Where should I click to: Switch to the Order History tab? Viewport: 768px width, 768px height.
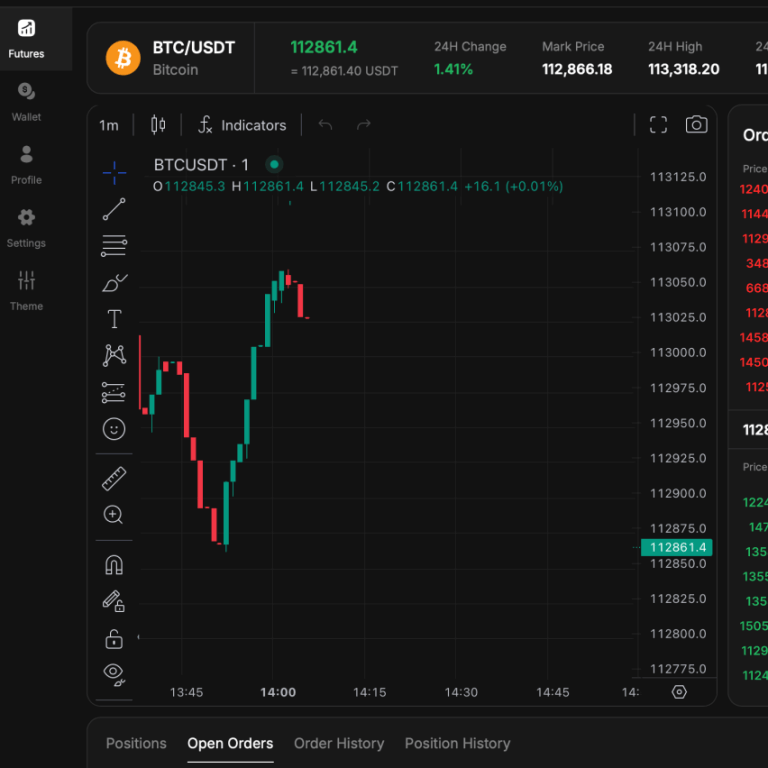[339, 743]
